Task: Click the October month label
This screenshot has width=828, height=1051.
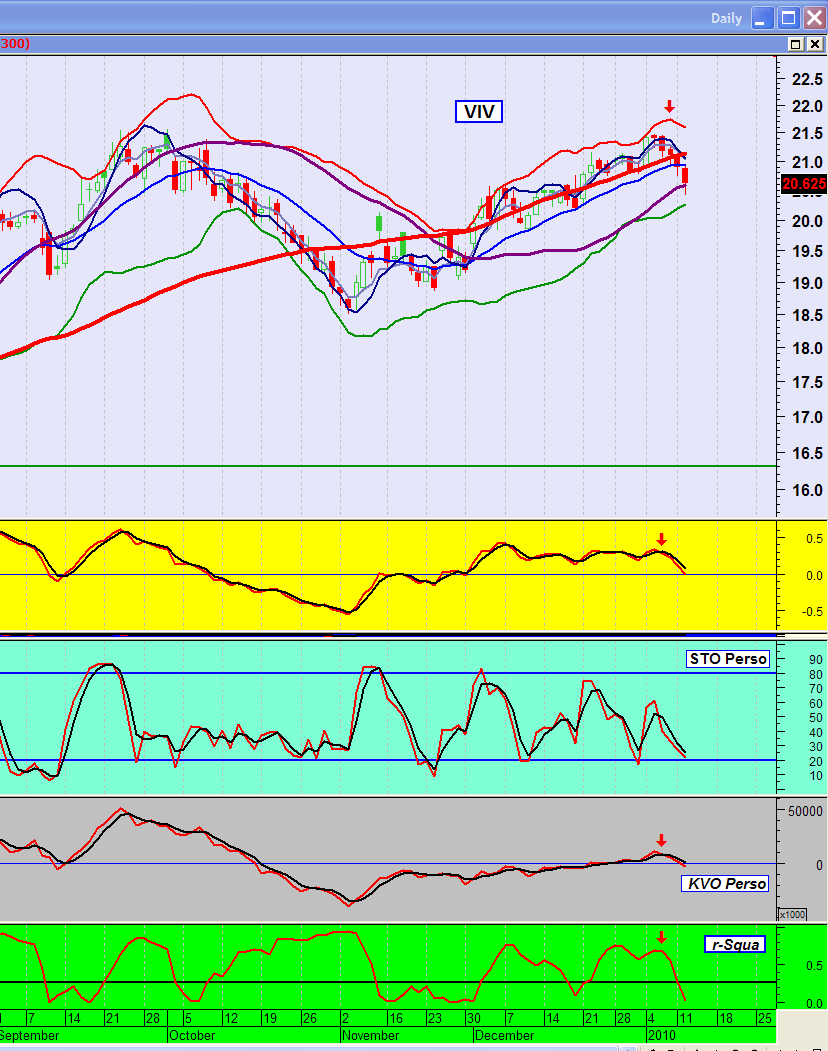Action: click(x=192, y=1036)
